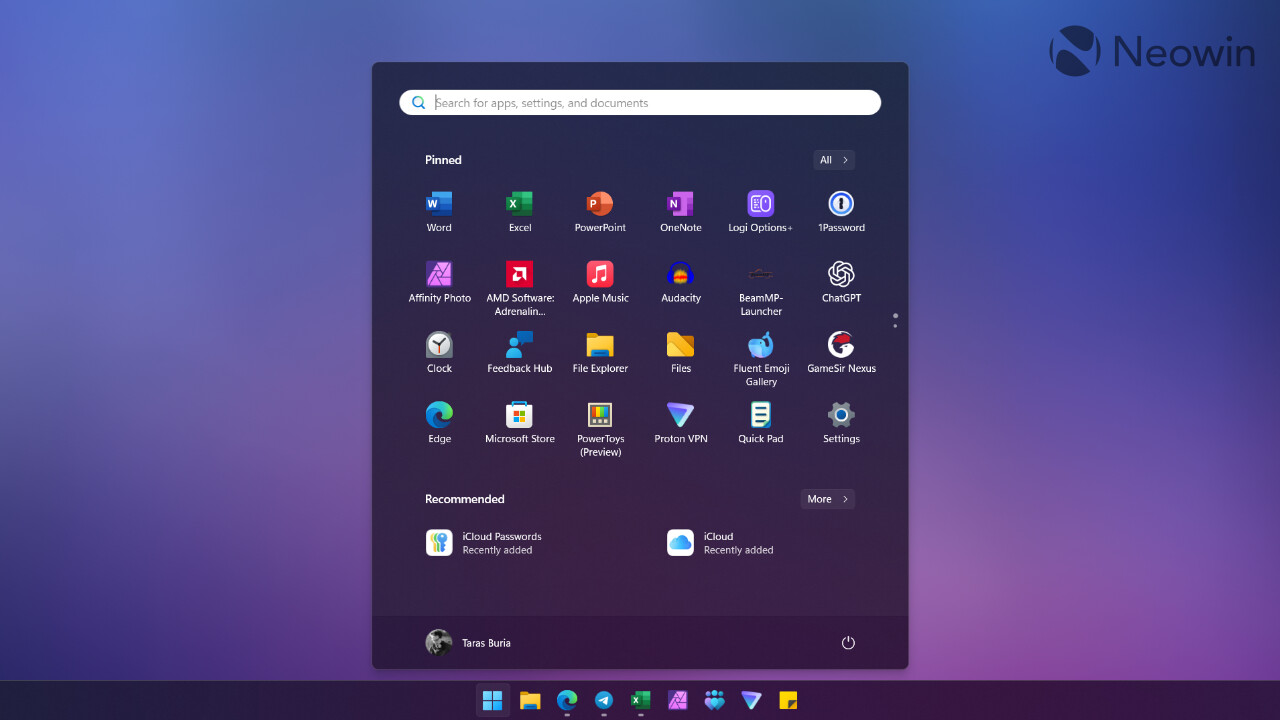
Task: Open Settings from pinned apps
Action: pos(841,423)
